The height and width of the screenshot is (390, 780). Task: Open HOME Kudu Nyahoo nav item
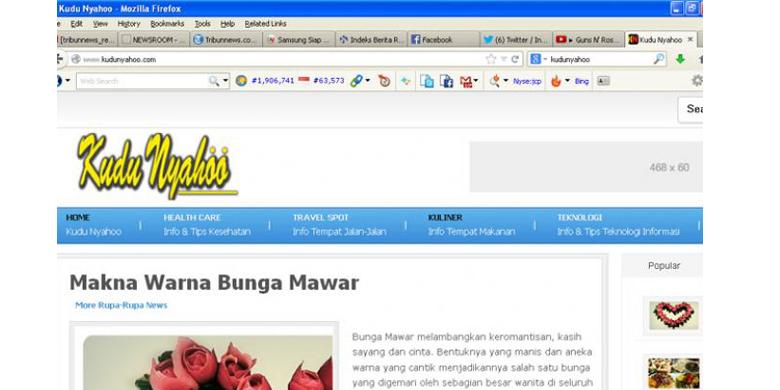[94, 225]
